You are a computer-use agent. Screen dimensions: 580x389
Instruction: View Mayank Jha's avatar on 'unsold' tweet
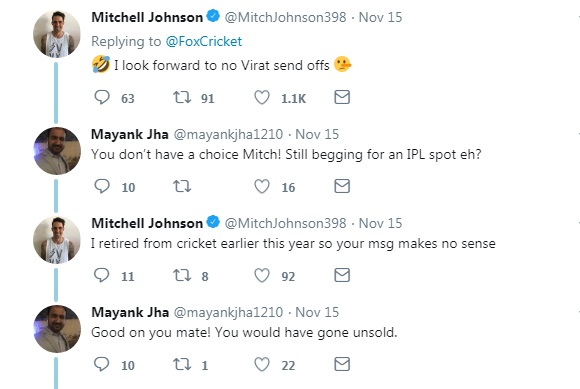(x=57, y=329)
